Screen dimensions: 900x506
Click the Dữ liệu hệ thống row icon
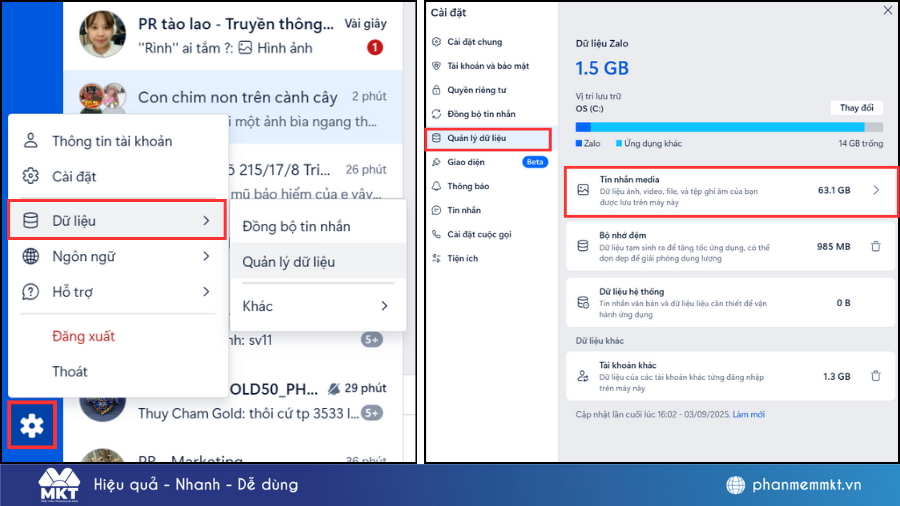(x=583, y=302)
